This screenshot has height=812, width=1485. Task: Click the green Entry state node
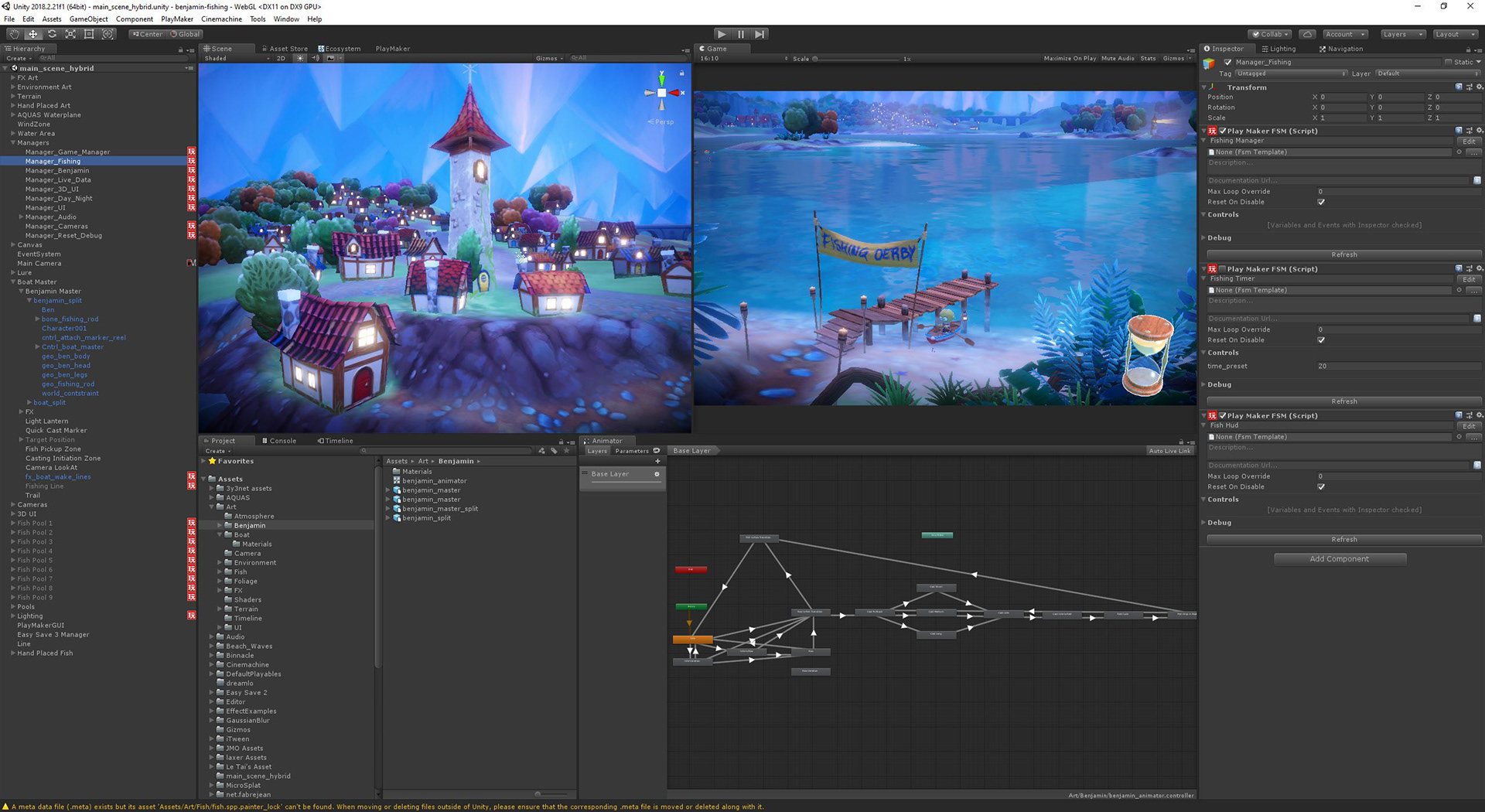click(x=691, y=606)
